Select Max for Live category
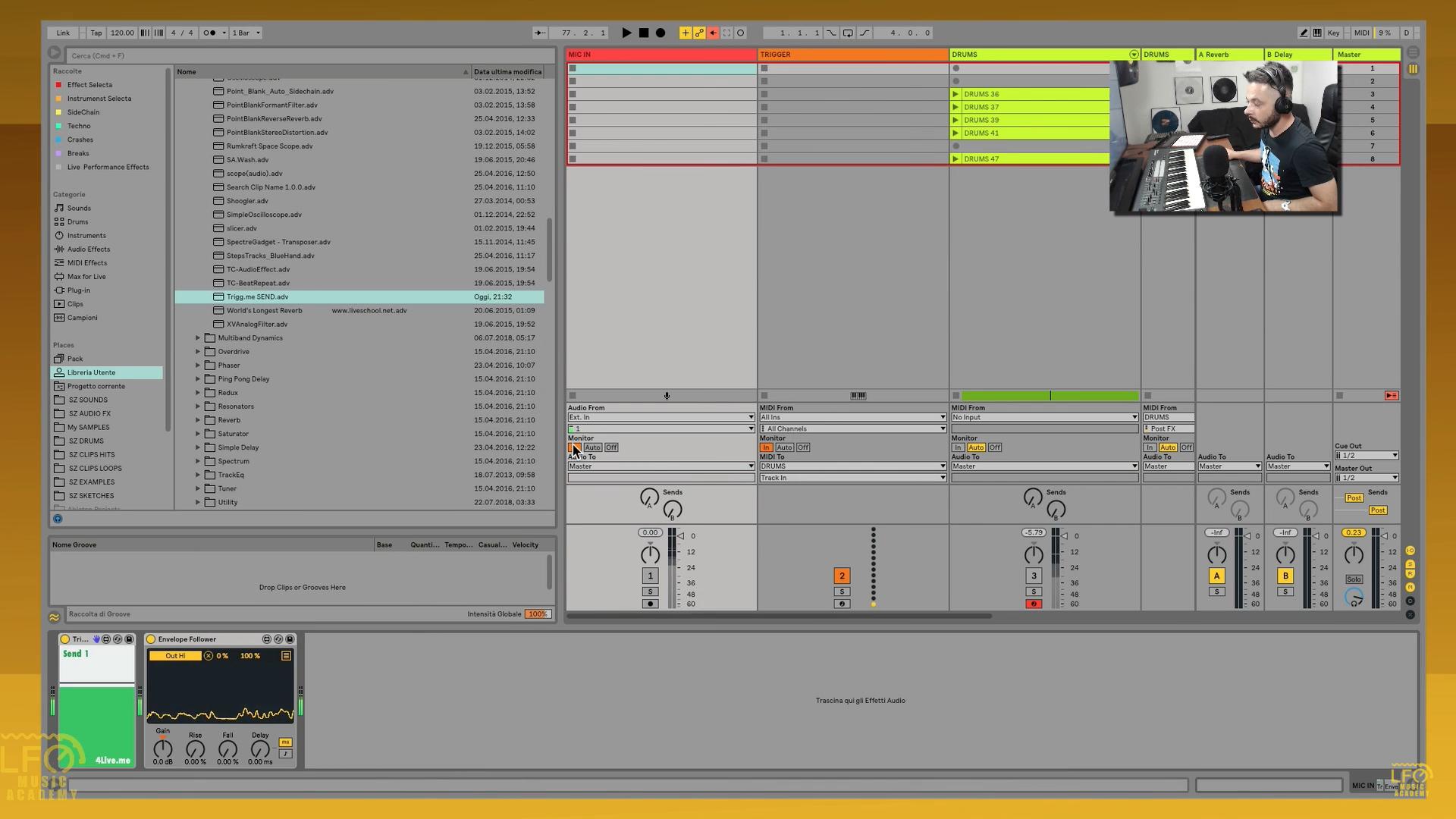This screenshot has height=819, width=1456. click(x=86, y=277)
